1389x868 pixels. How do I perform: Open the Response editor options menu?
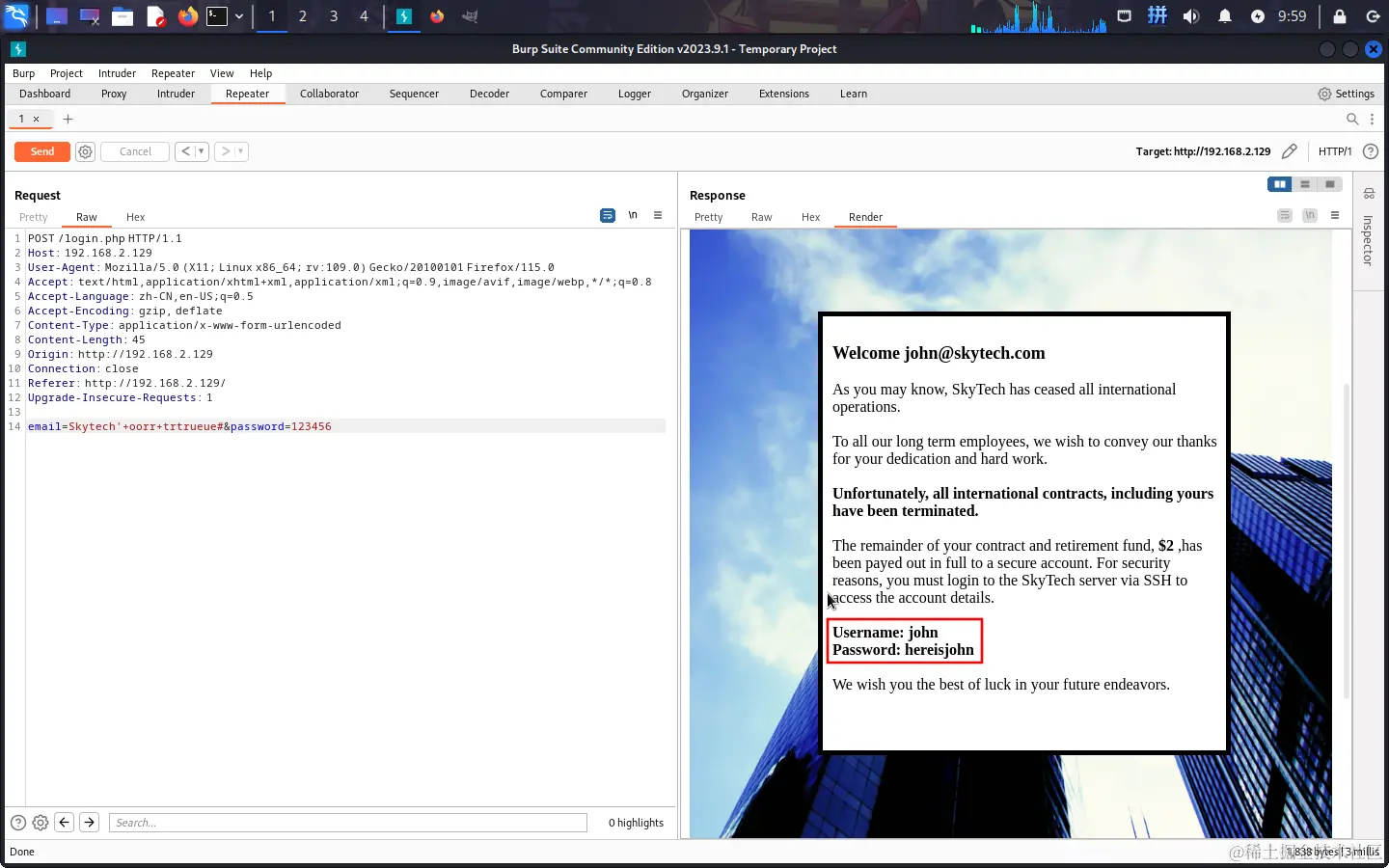1335,215
